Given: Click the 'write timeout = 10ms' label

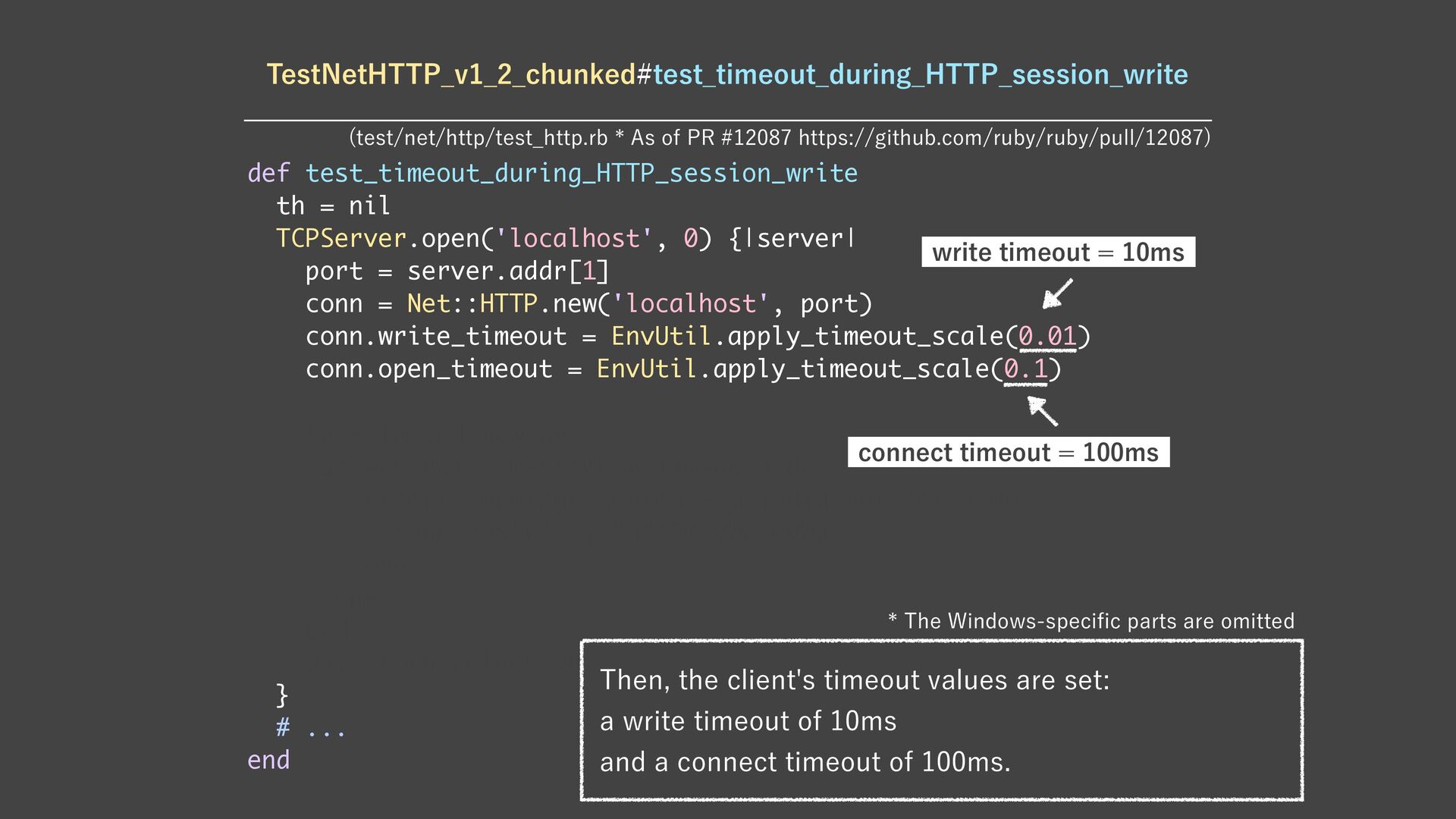Looking at the screenshot, I should (1058, 253).
